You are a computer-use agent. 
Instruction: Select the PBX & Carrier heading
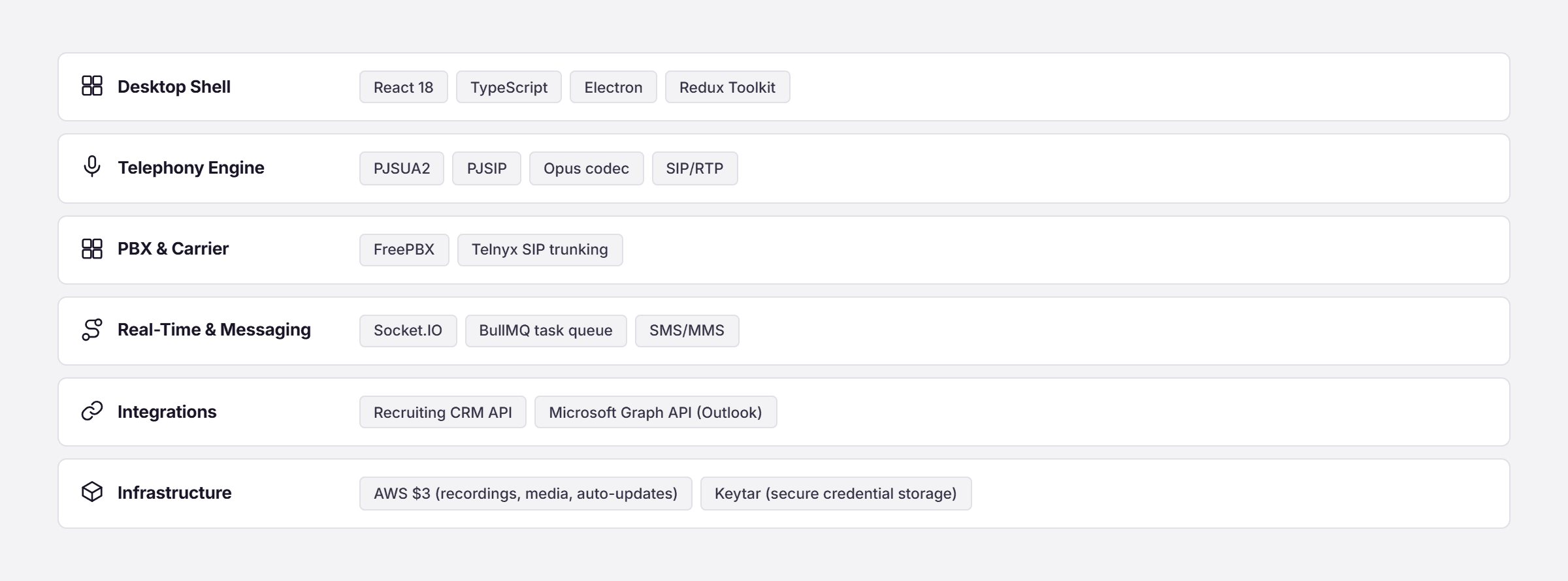tap(173, 249)
